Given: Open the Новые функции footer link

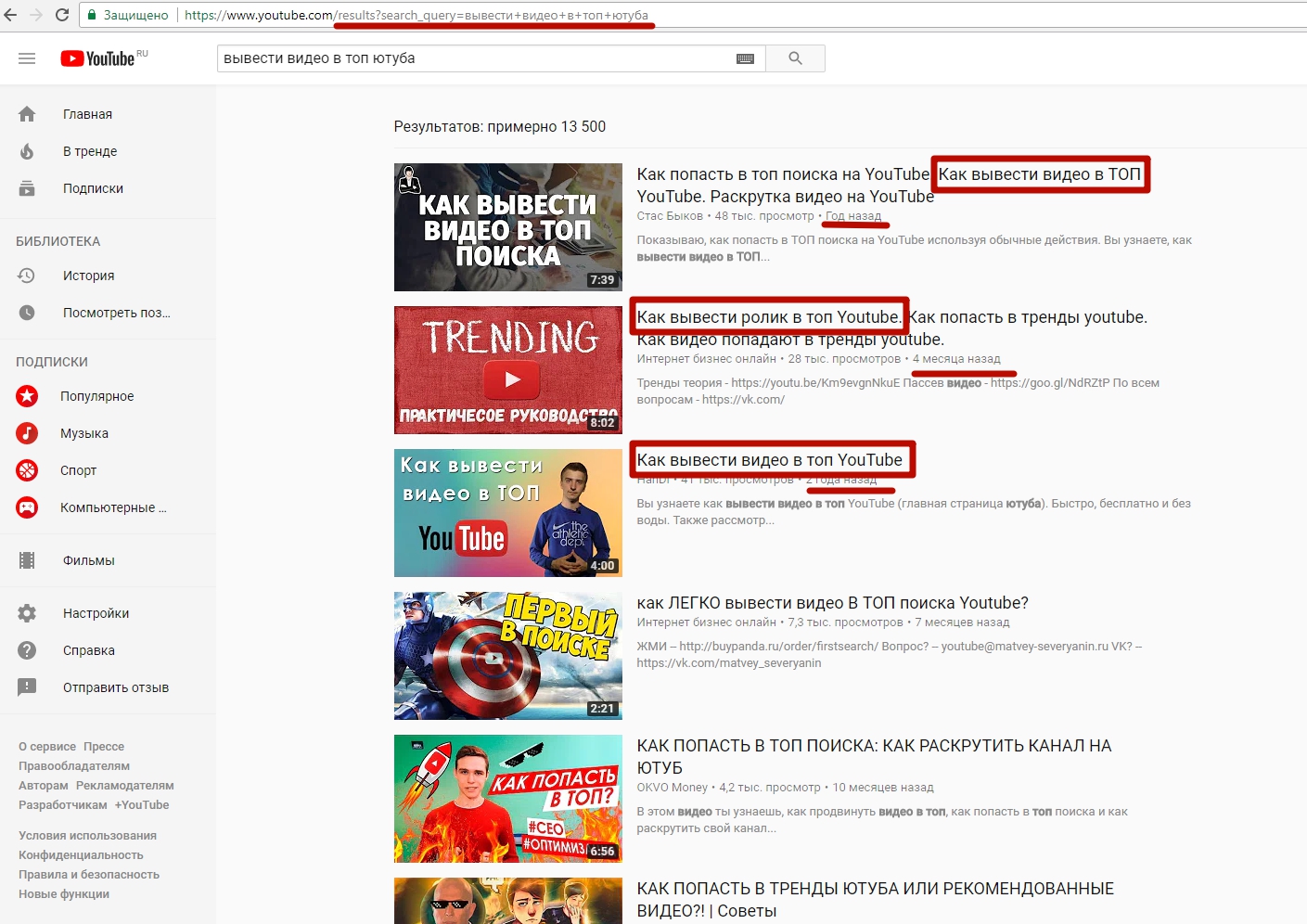Looking at the screenshot, I should click(64, 894).
